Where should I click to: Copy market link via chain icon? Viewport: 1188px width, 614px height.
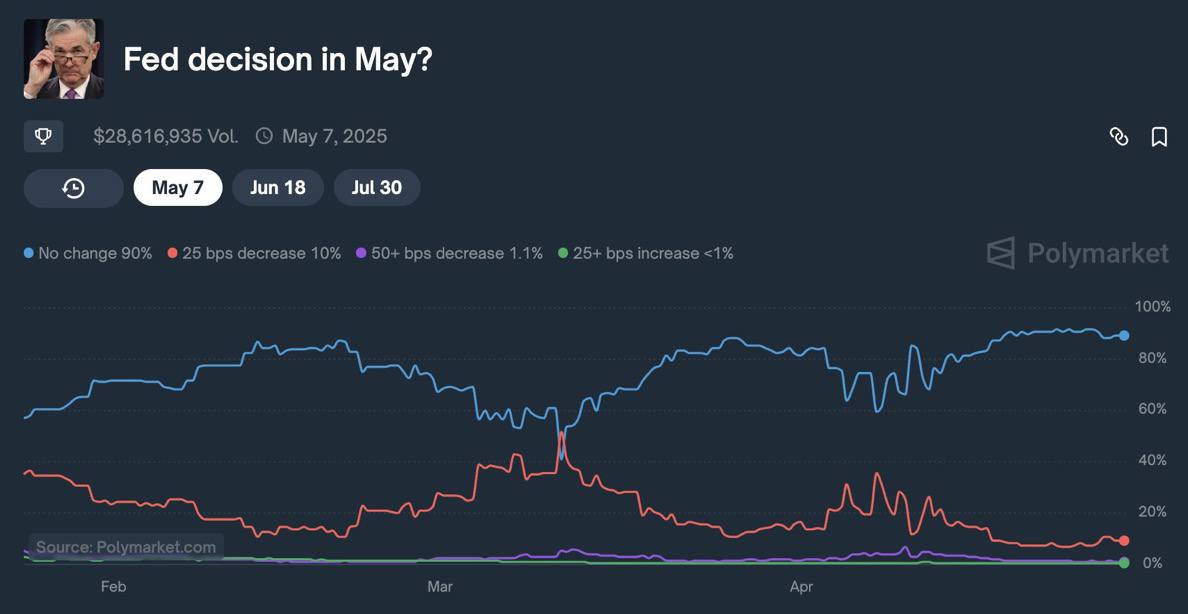click(1118, 136)
